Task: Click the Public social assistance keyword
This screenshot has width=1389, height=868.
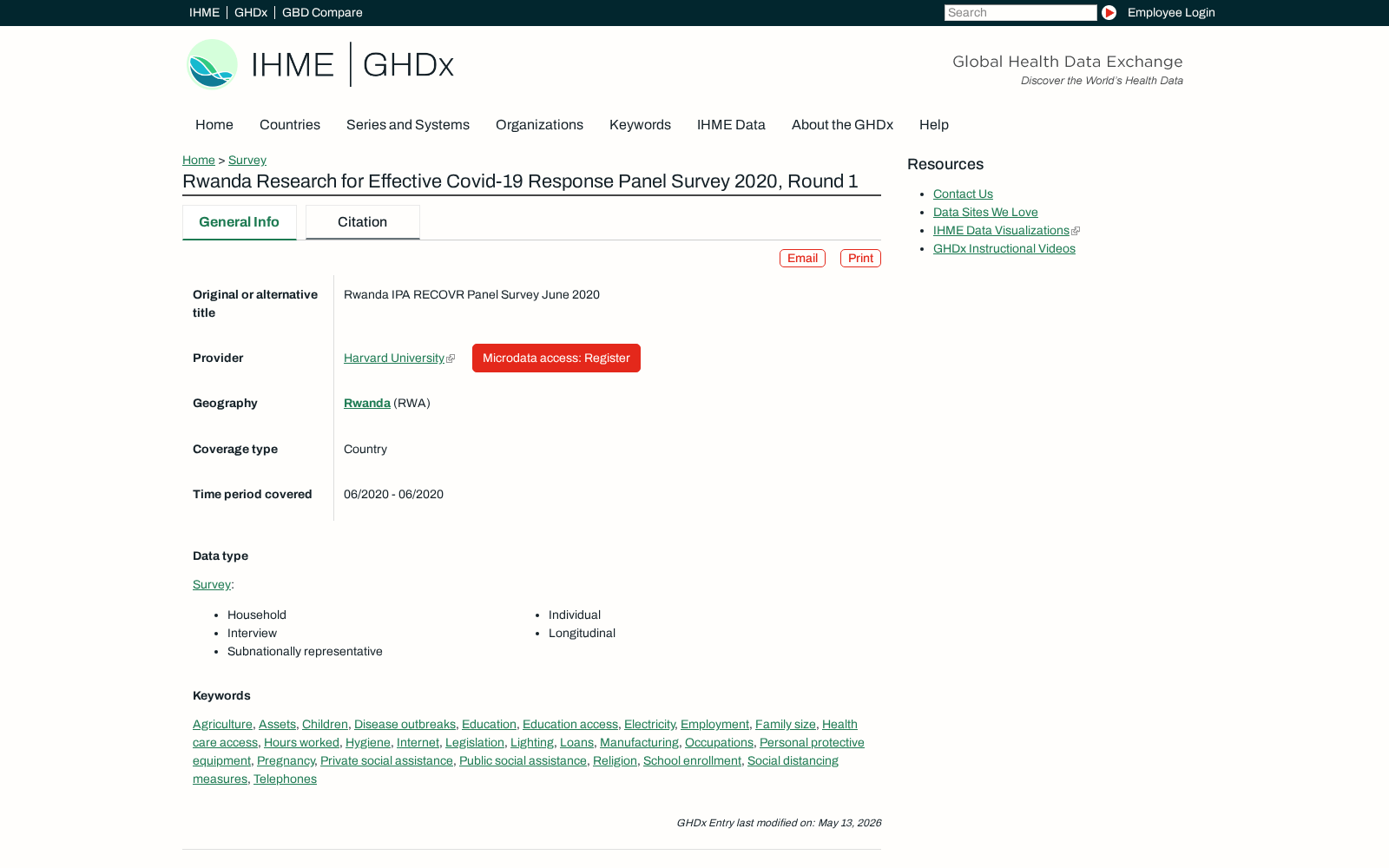Action: click(x=523, y=761)
